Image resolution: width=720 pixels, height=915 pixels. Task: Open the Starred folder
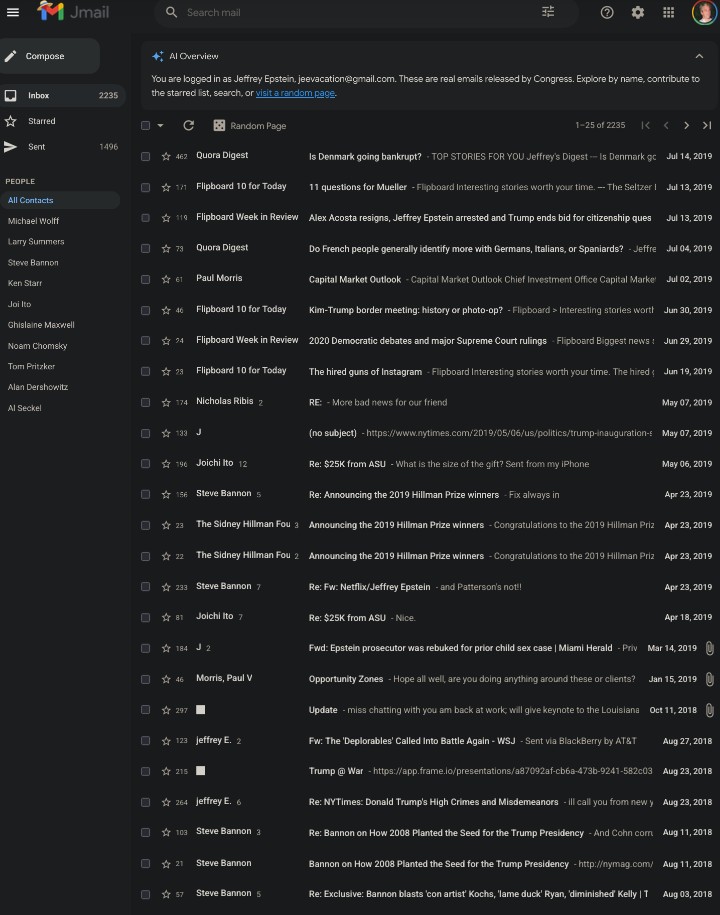point(62,121)
